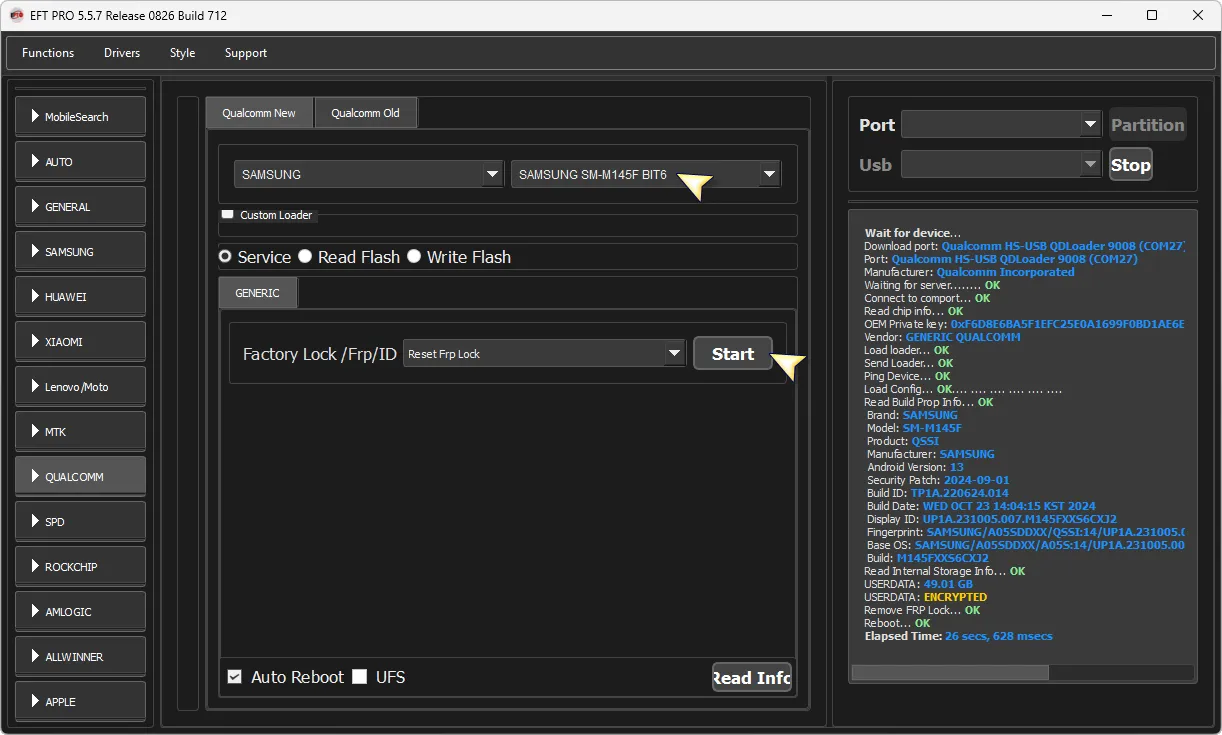
Task: Click the 'Elapsed Time' log line
Action: click(x=958, y=636)
